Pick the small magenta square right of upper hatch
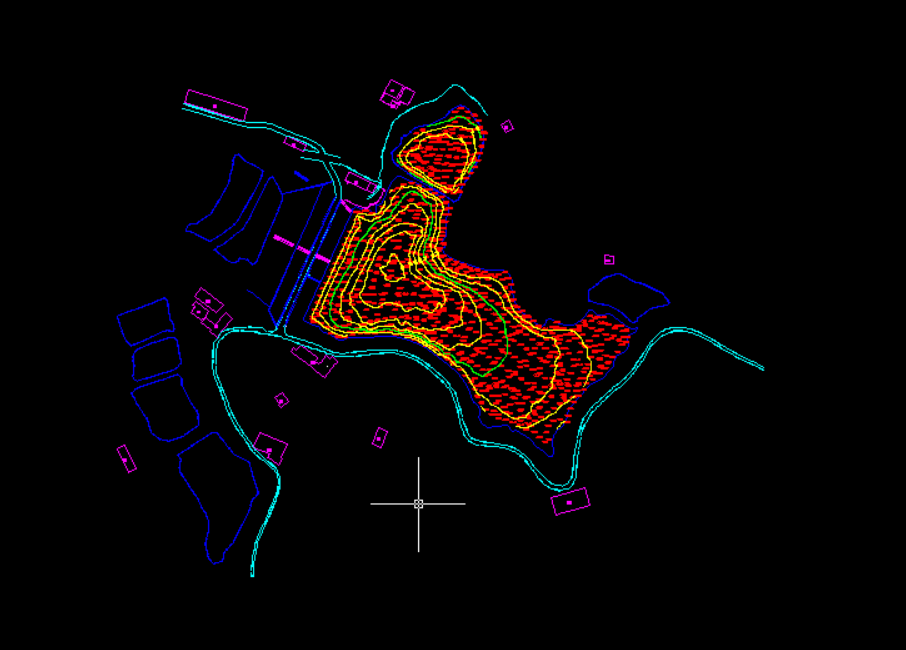The image size is (906, 650). [x=507, y=127]
